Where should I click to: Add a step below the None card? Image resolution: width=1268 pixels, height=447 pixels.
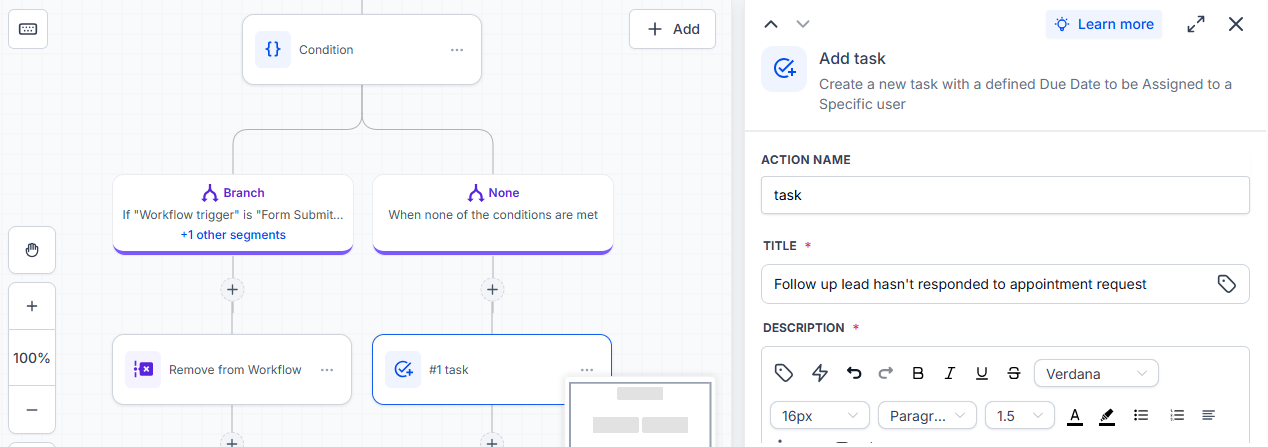coord(492,290)
